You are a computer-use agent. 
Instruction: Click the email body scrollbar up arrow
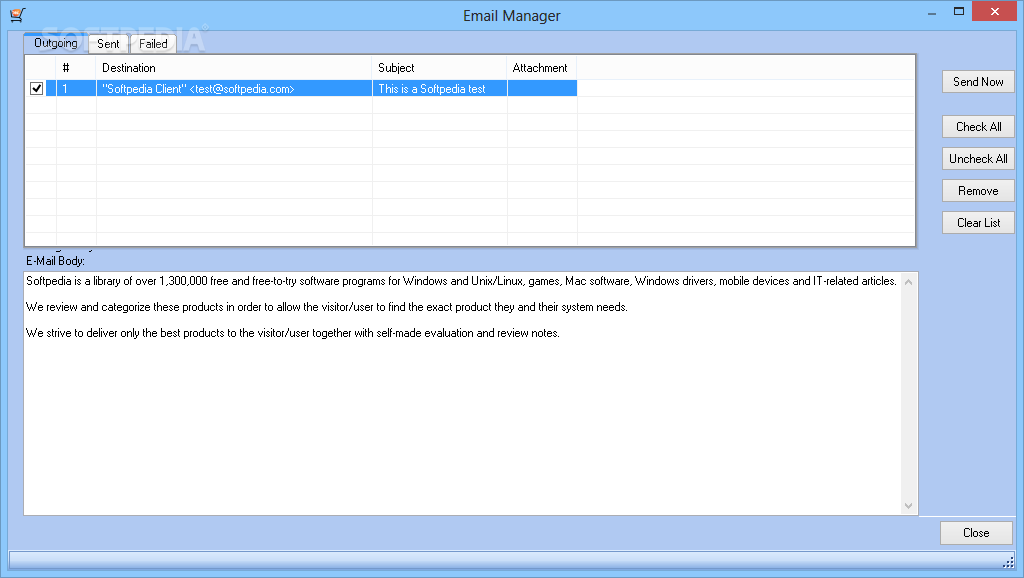point(908,282)
